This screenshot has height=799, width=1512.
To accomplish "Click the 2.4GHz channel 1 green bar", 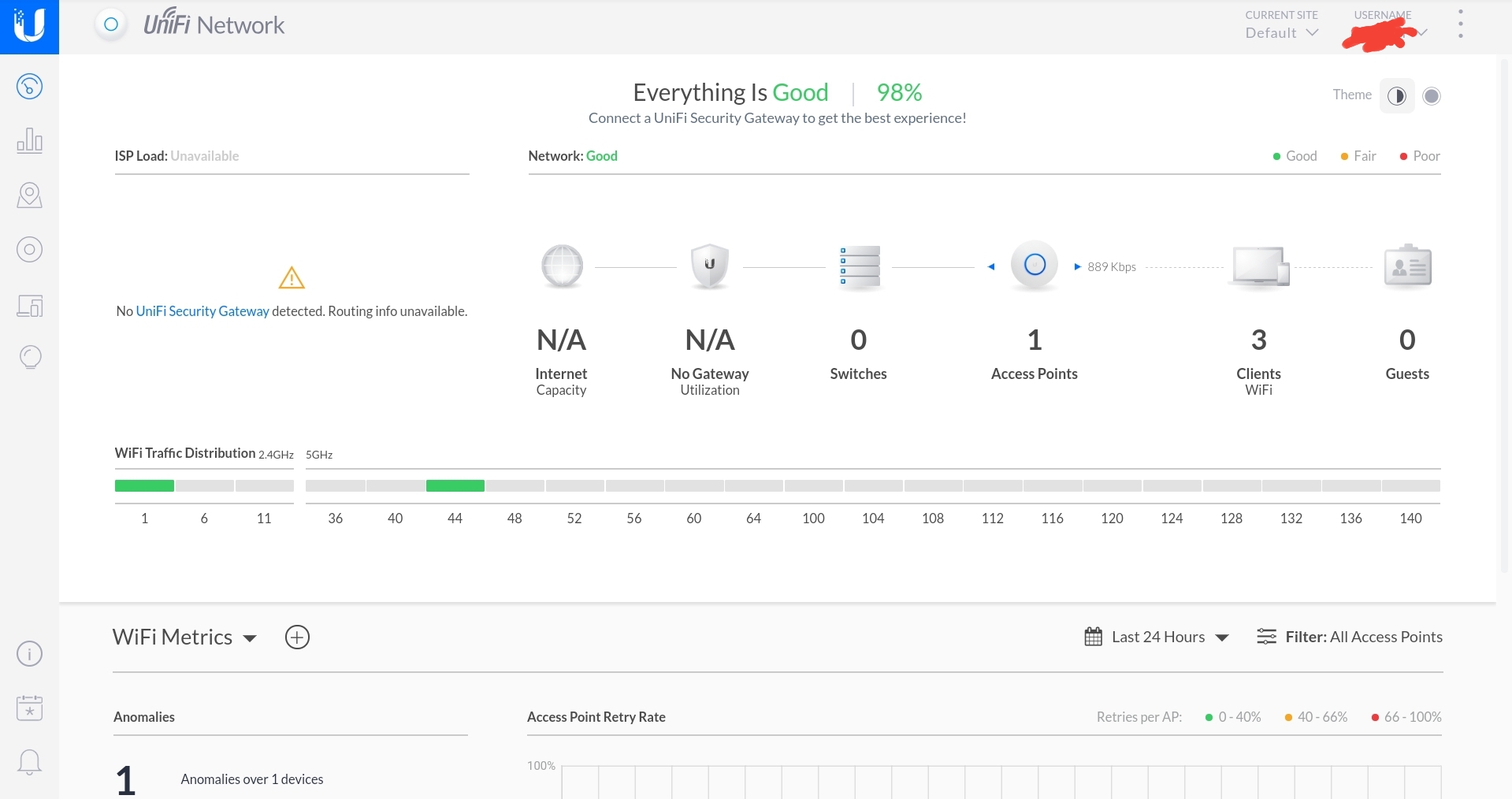I will (x=144, y=485).
